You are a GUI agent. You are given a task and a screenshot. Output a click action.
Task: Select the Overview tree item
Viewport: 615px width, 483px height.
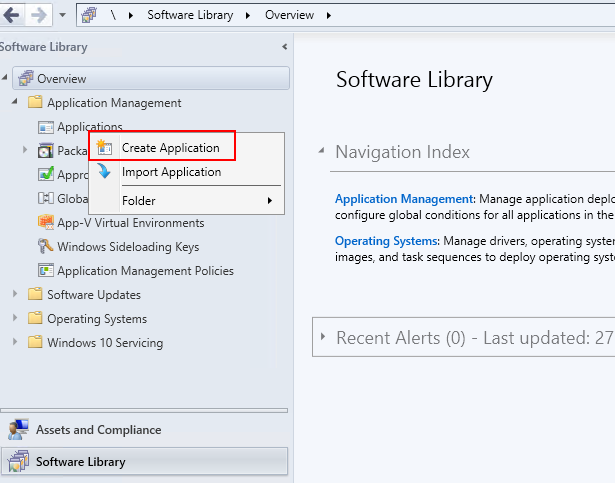click(x=151, y=78)
